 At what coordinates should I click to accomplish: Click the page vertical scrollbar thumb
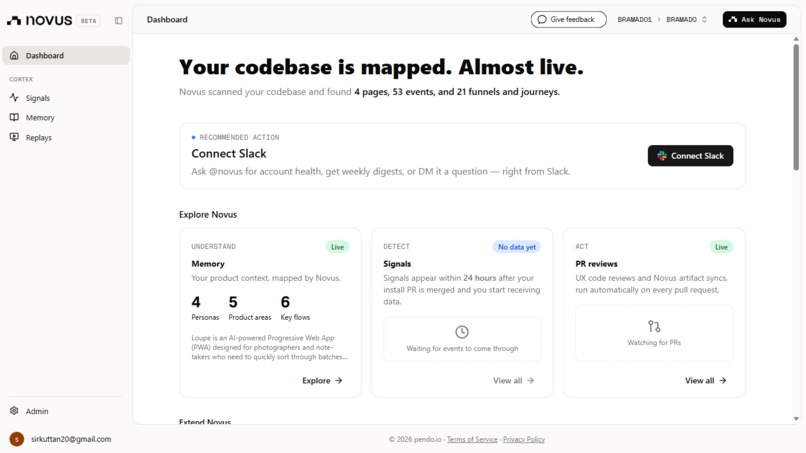coord(796,107)
